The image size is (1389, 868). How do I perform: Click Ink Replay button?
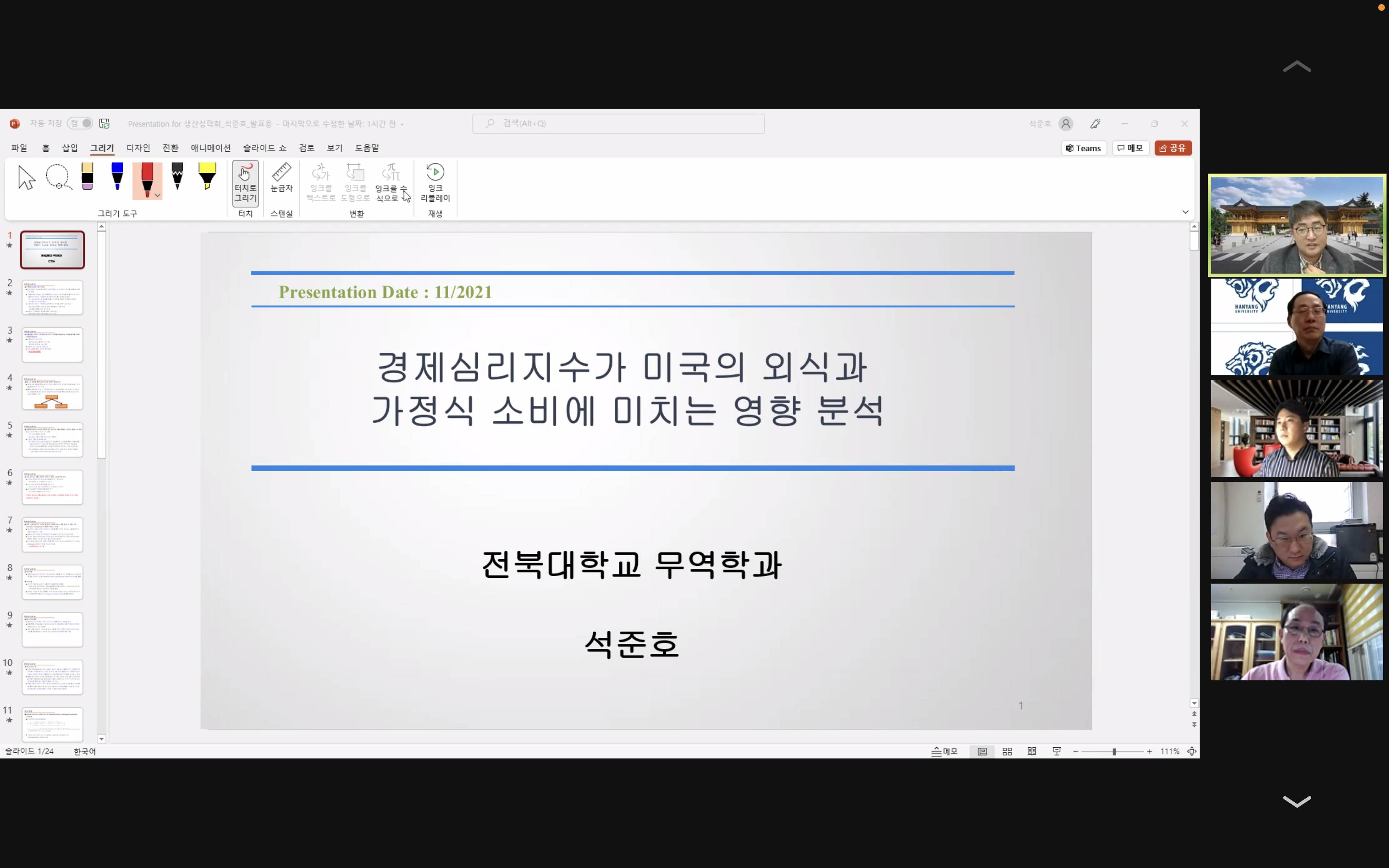coord(435,182)
